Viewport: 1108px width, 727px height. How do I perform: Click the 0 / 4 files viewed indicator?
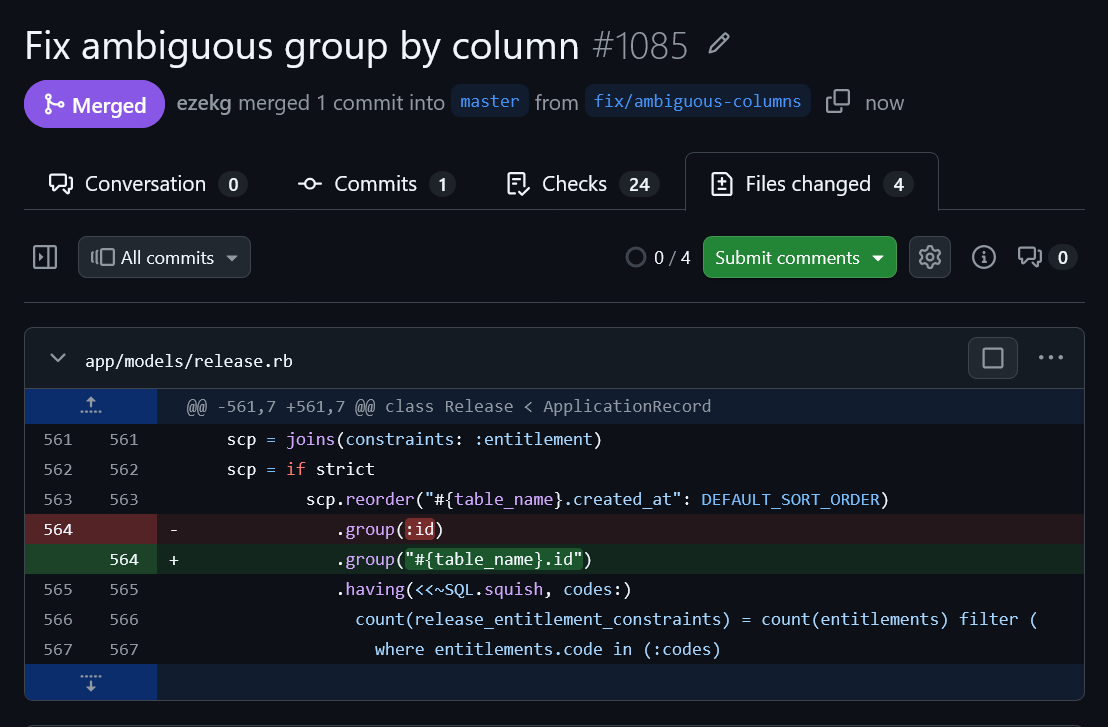tap(658, 258)
